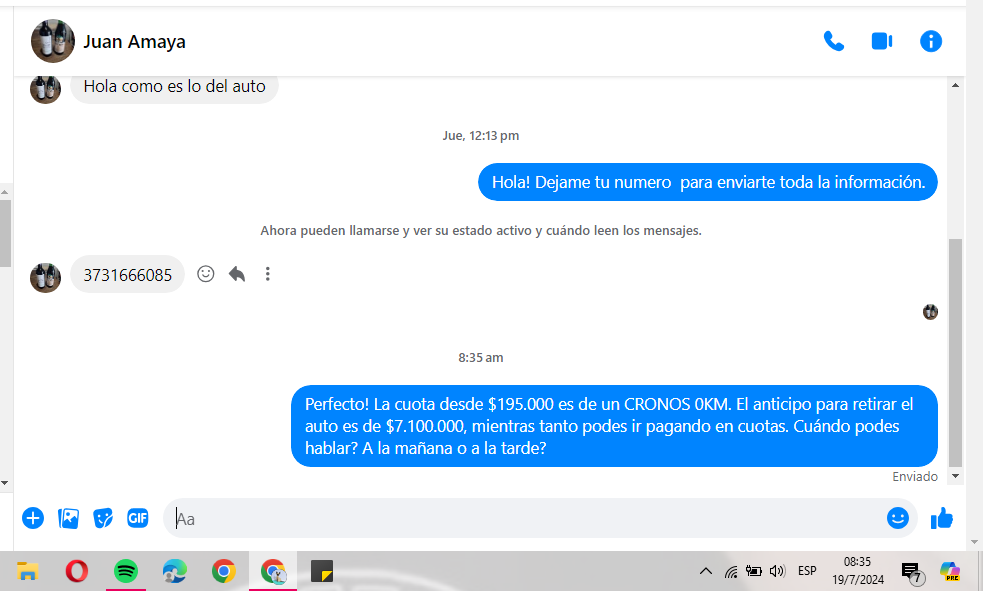The height and width of the screenshot is (591, 983).
Task: Open Google Chrome from taskbar
Action: tap(224, 571)
